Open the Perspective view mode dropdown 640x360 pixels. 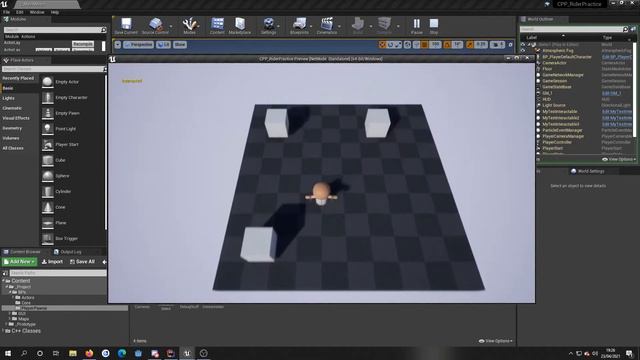tap(138, 44)
